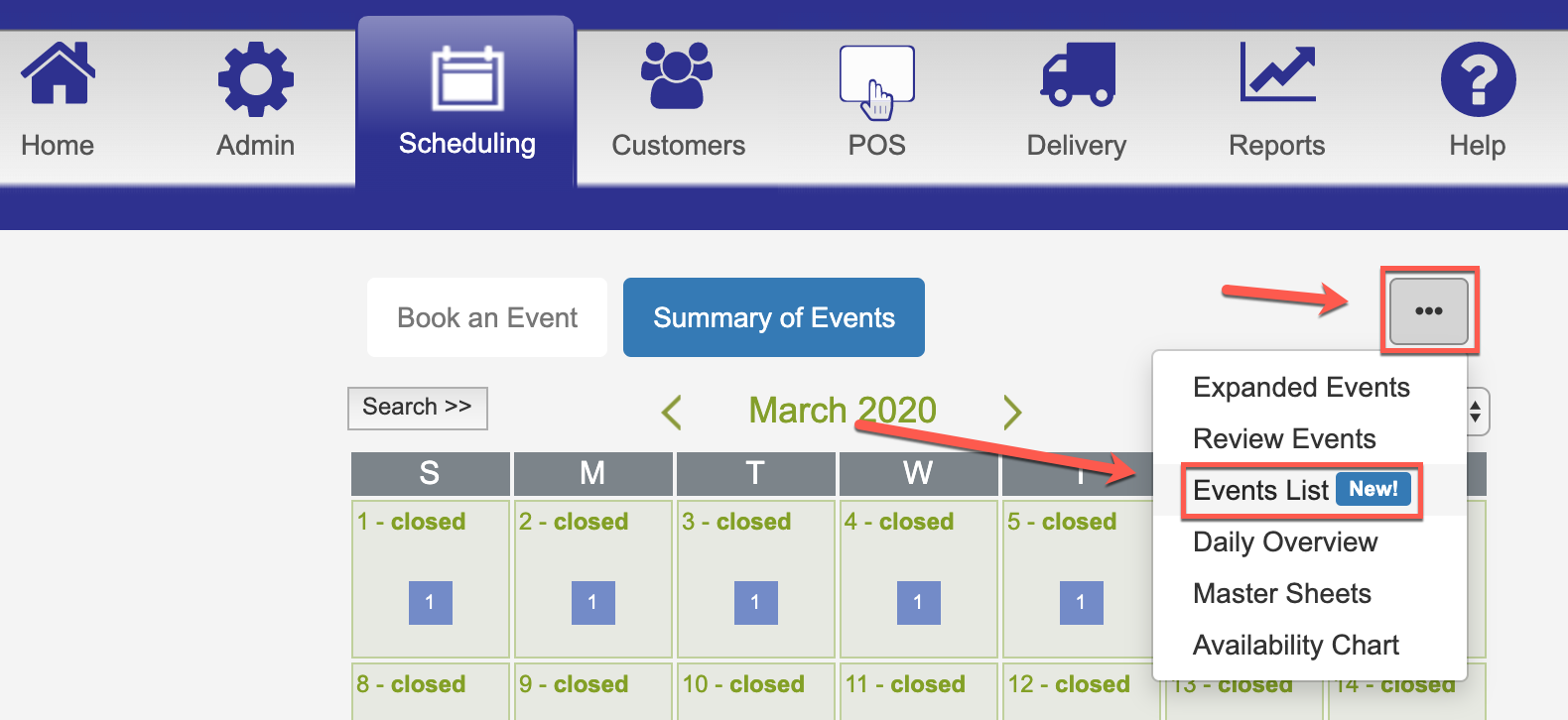Click the Summary of Events button
Image resolution: width=1568 pixels, height=720 pixels.
point(774,317)
